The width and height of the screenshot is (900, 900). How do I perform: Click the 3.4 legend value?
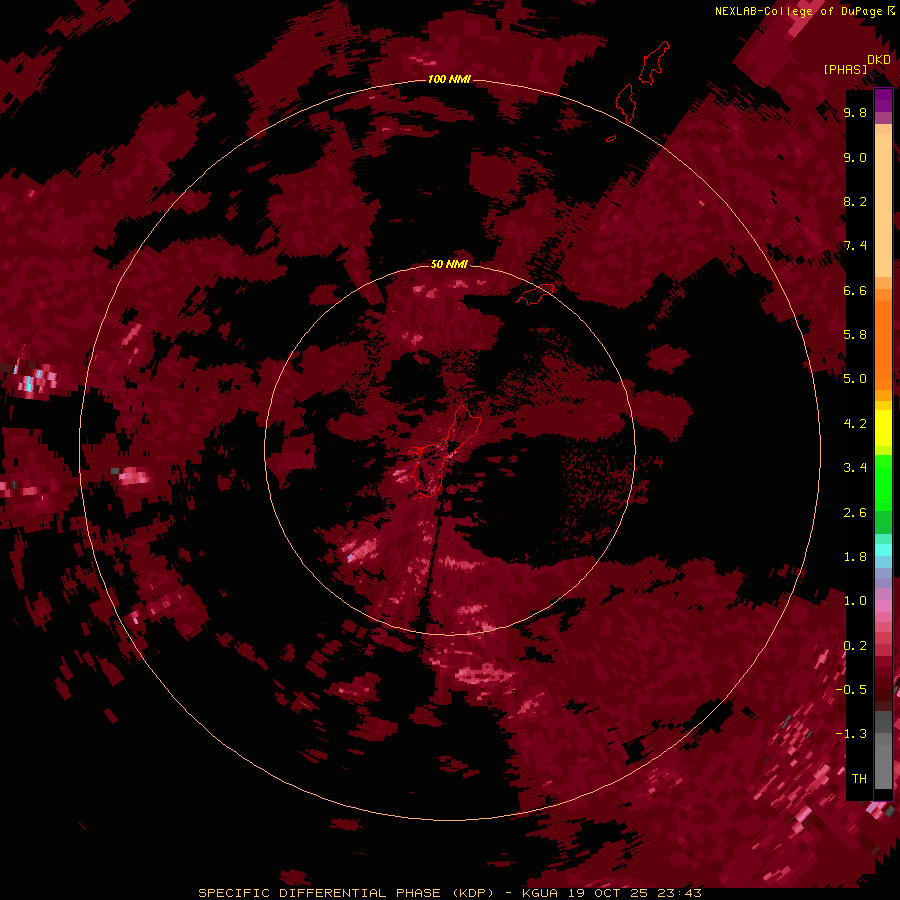pos(855,468)
